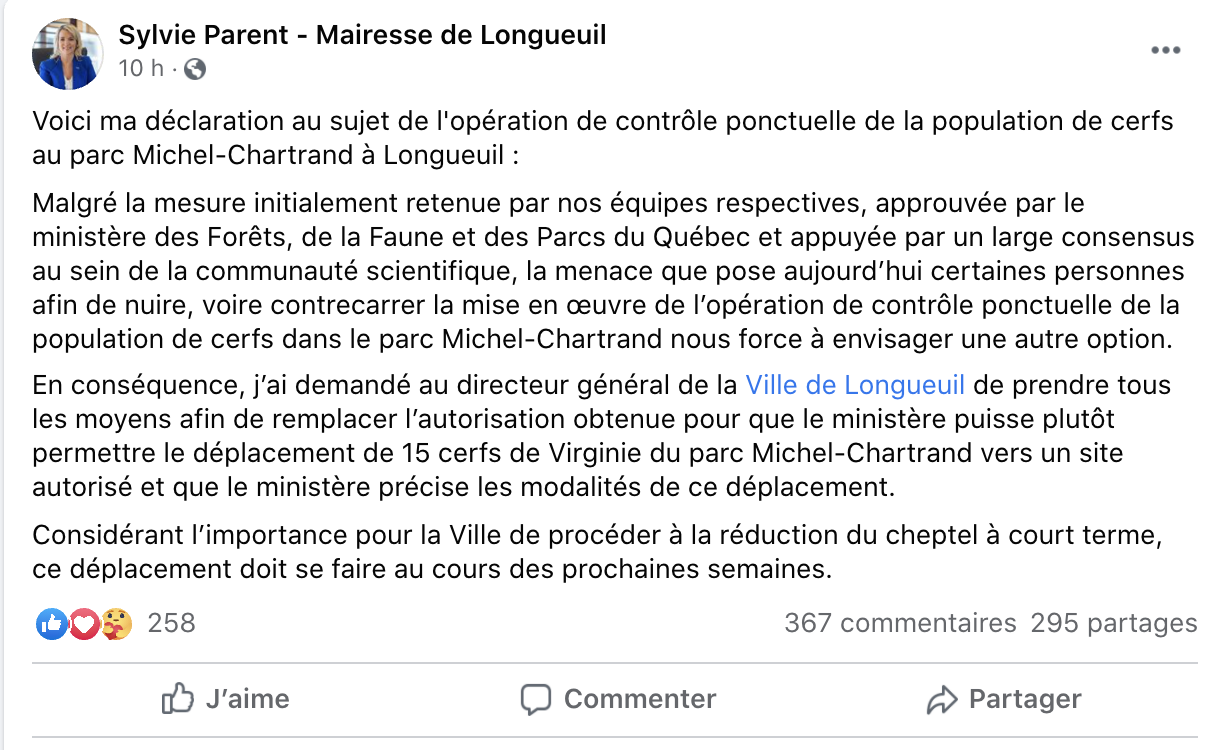1222x750 pixels.
Task: Open the 258 reactions count
Action: pos(171,623)
